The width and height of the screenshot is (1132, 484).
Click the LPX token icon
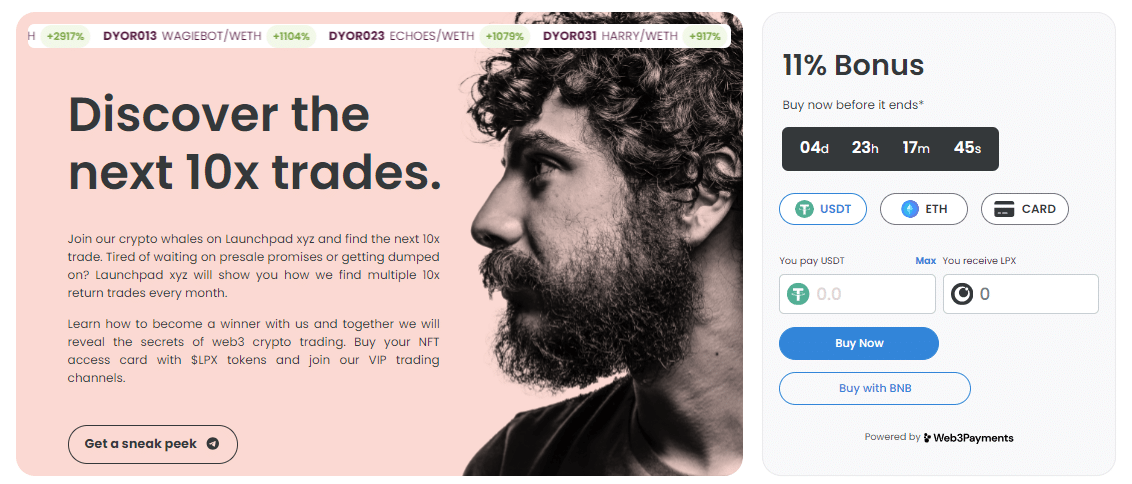962,294
